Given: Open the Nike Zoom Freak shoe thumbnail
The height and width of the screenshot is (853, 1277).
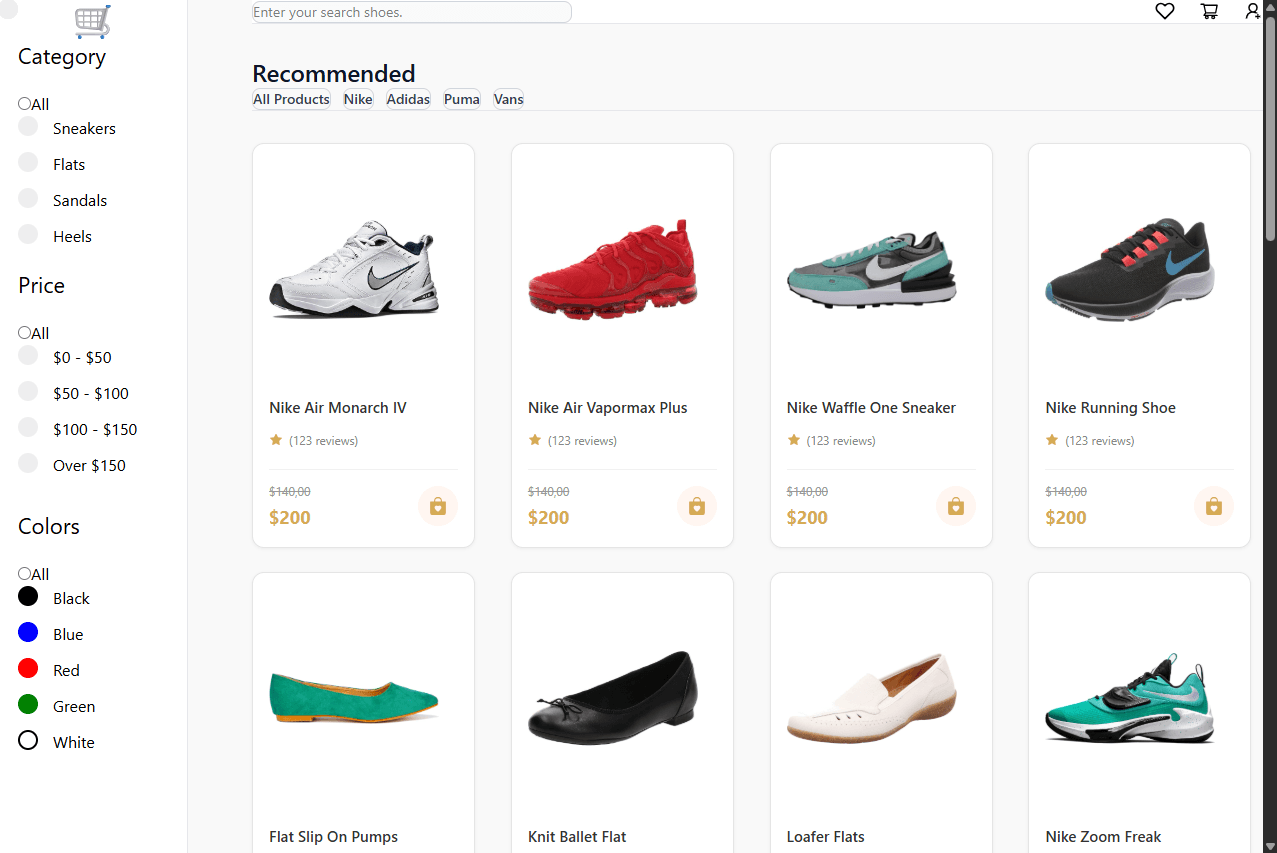Looking at the screenshot, I should [x=1130, y=699].
